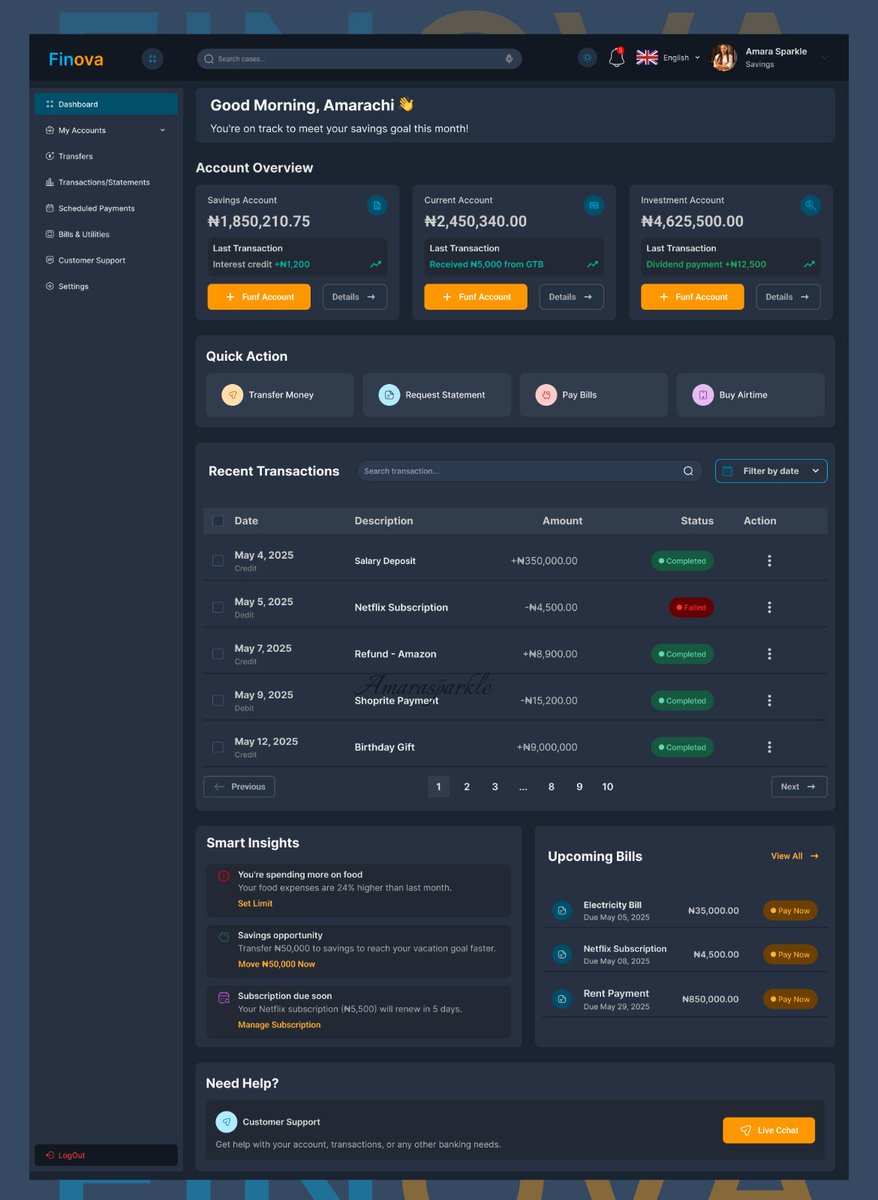This screenshot has width=878, height=1200.
Task: Click the UK flag language icon
Action: coord(647,58)
